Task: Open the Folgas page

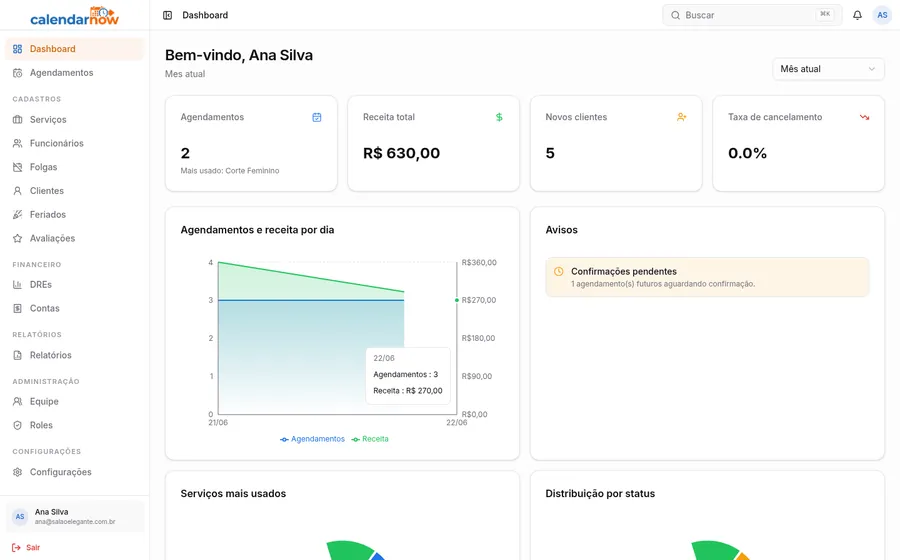Action: click(x=75, y=167)
